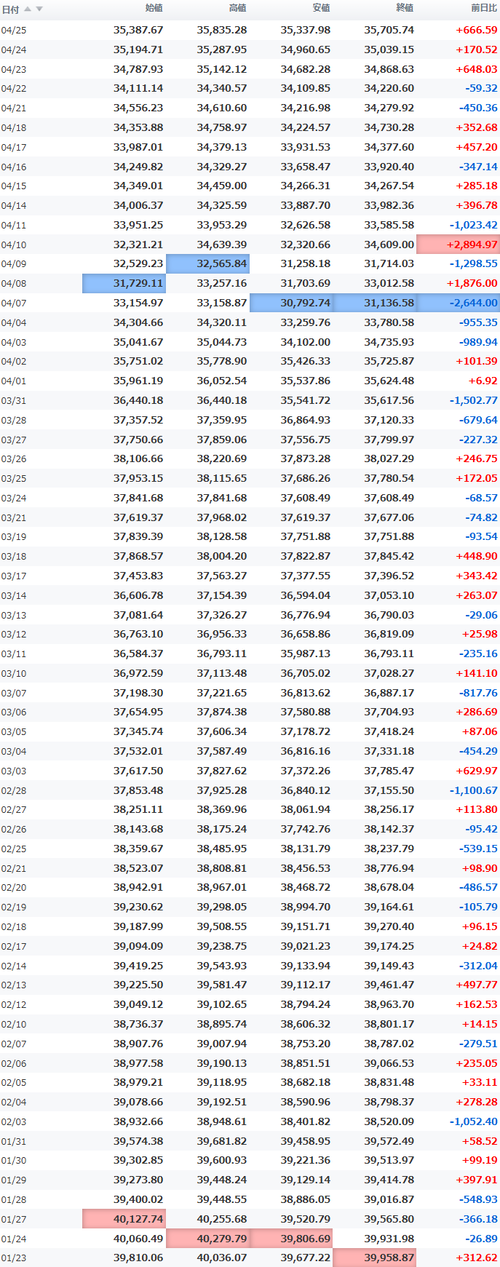Sort dates ascending with the up arrow

click(x=28, y=8)
